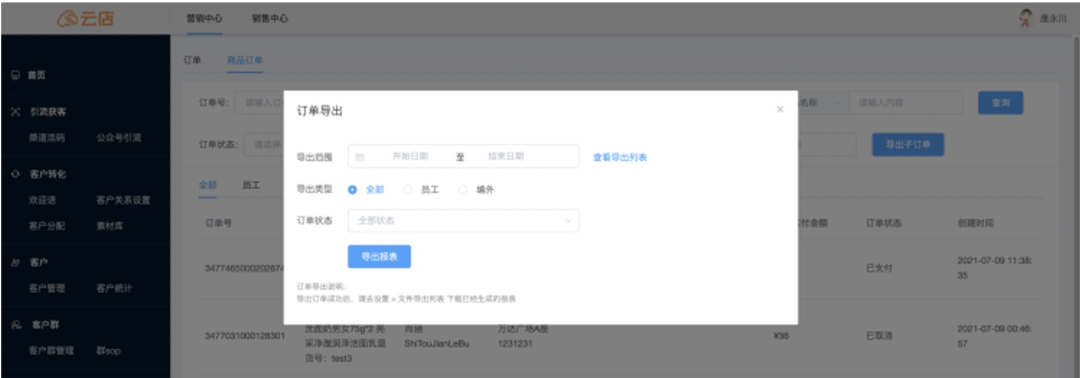Image resolution: width=1080 pixels, height=378 pixels.
Task: Close the 订单导出 dialog with the X
Action: (780, 109)
